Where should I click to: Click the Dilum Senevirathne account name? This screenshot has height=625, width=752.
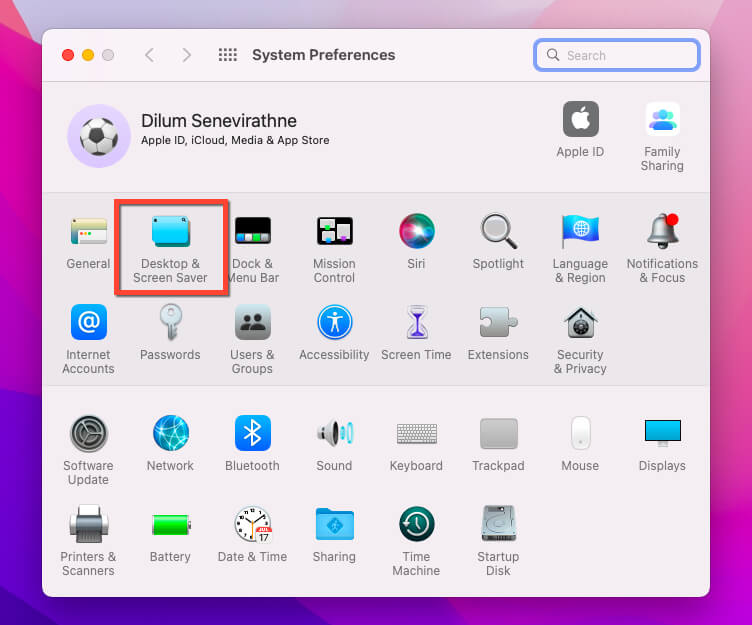219,121
